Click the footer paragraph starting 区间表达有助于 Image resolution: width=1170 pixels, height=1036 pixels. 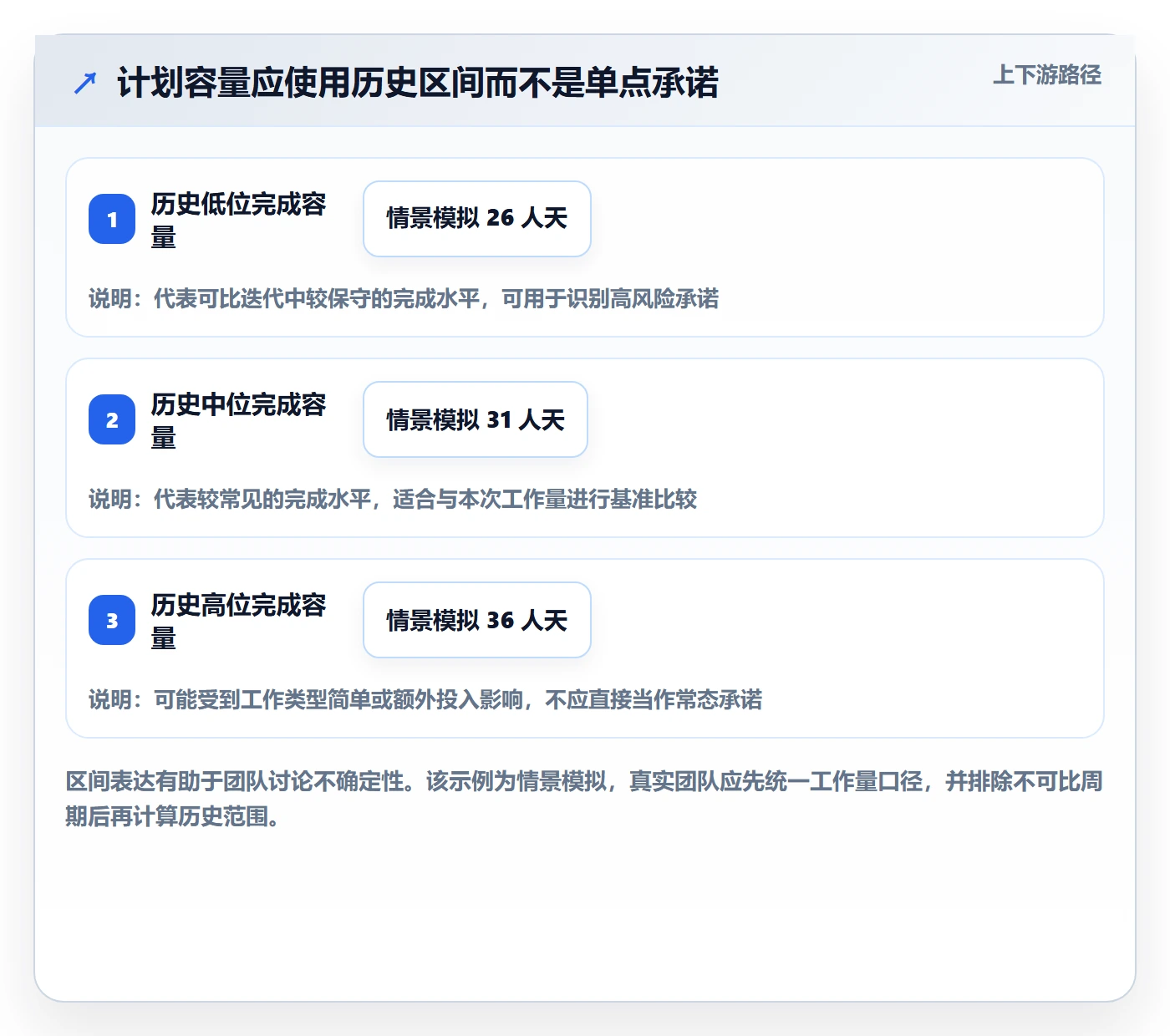point(584,799)
